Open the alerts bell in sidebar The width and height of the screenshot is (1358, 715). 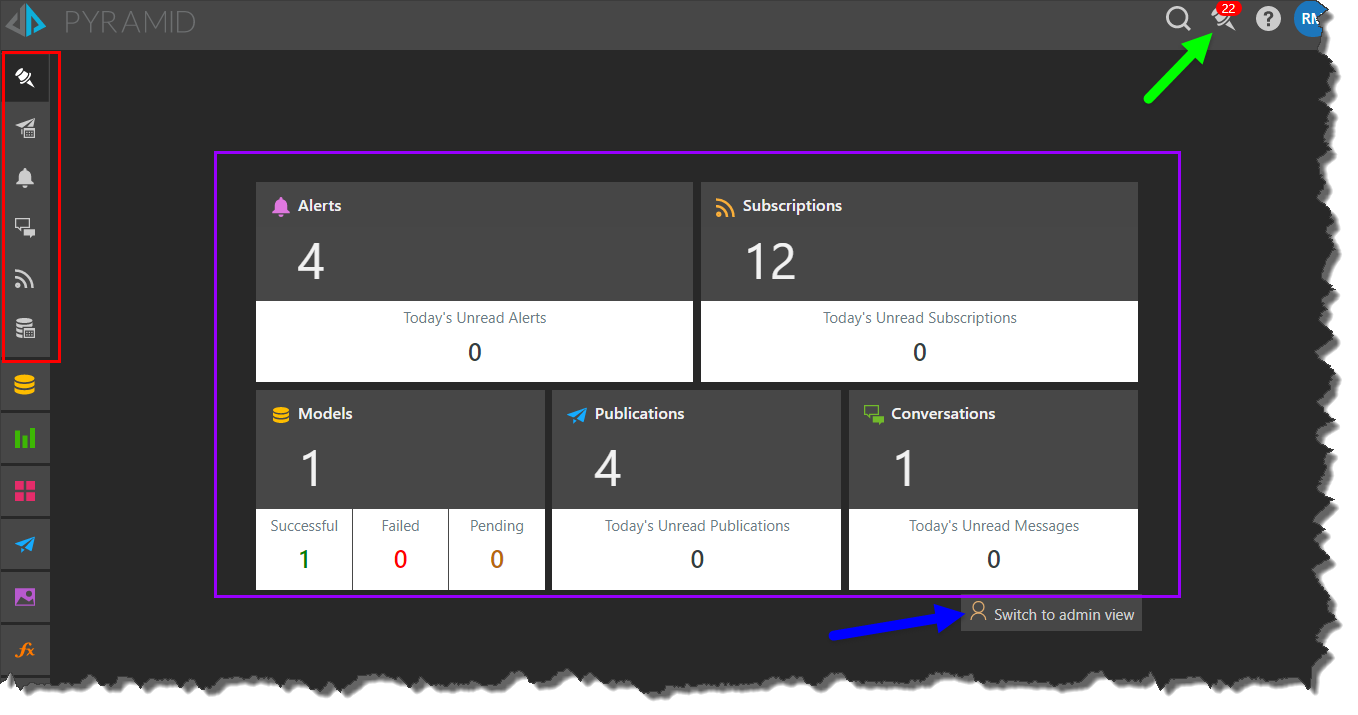26,178
